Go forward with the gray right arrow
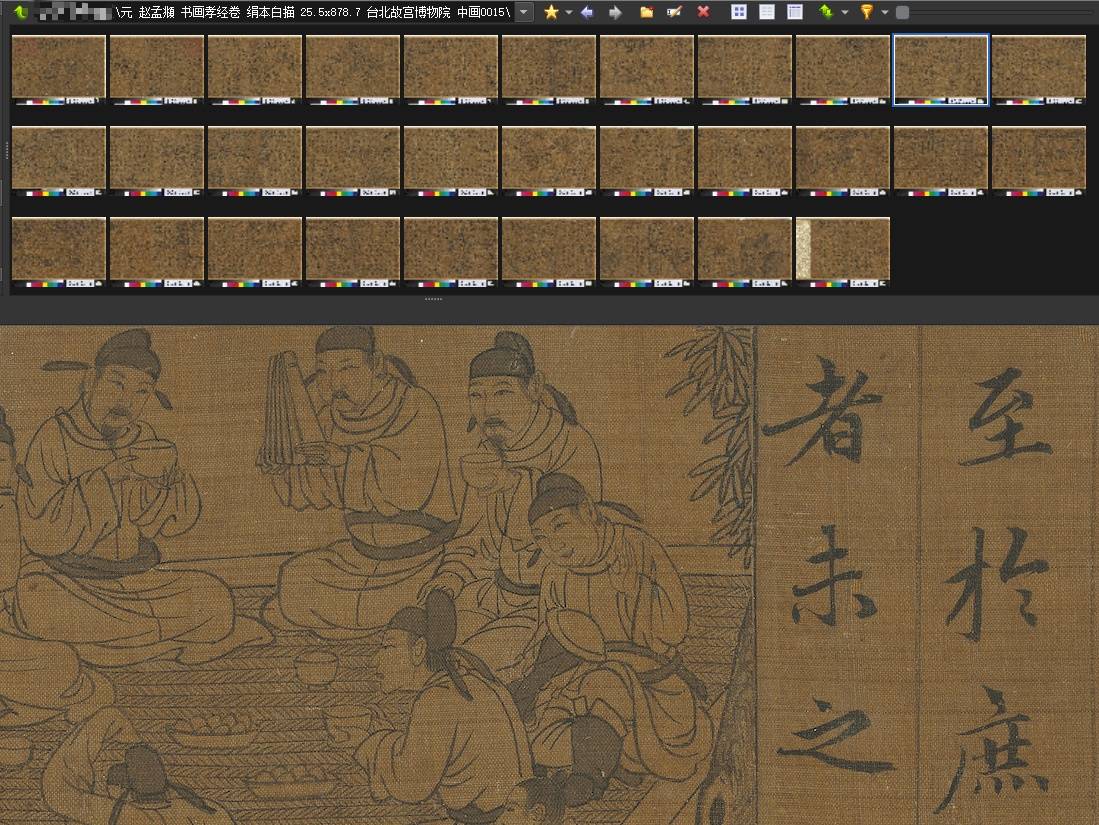Image resolution: width=1099 pixels, height=825 pixels. pos(615,12)
